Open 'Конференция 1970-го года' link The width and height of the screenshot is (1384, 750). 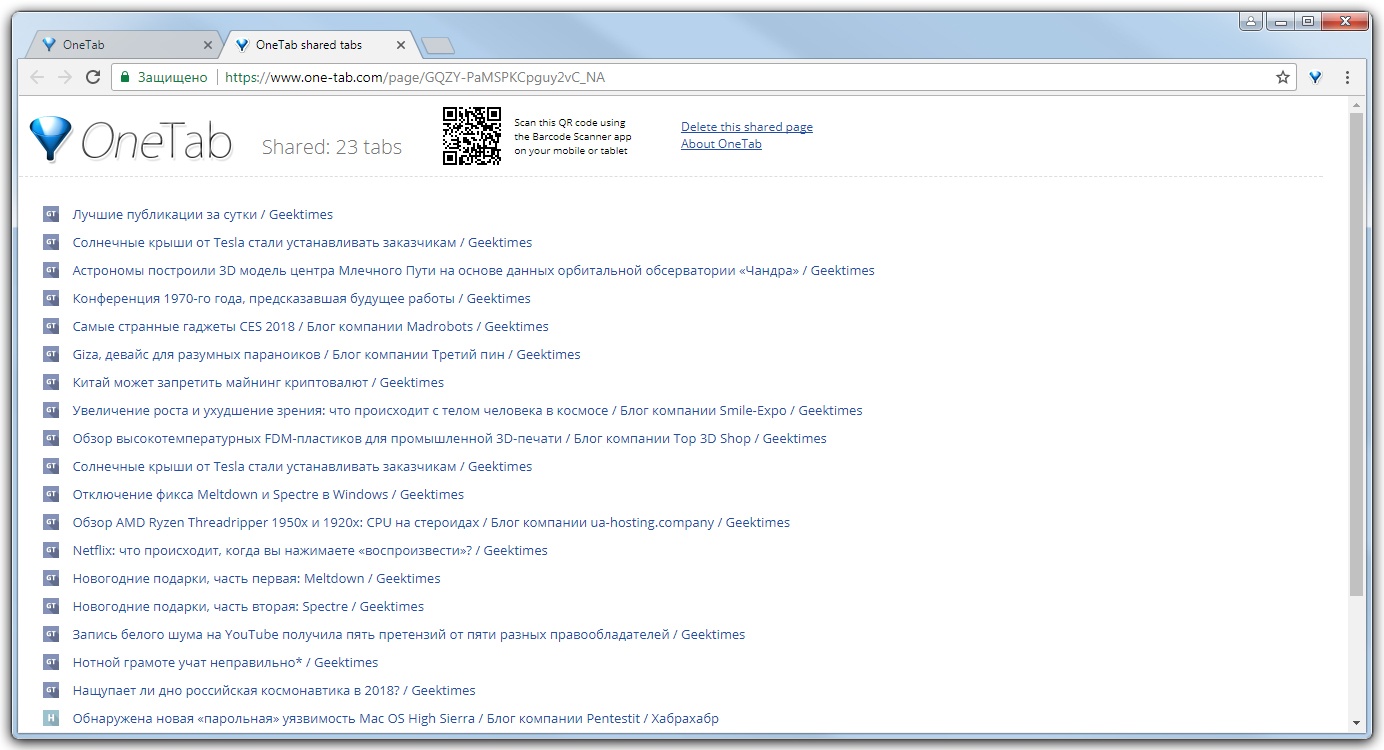302,298
